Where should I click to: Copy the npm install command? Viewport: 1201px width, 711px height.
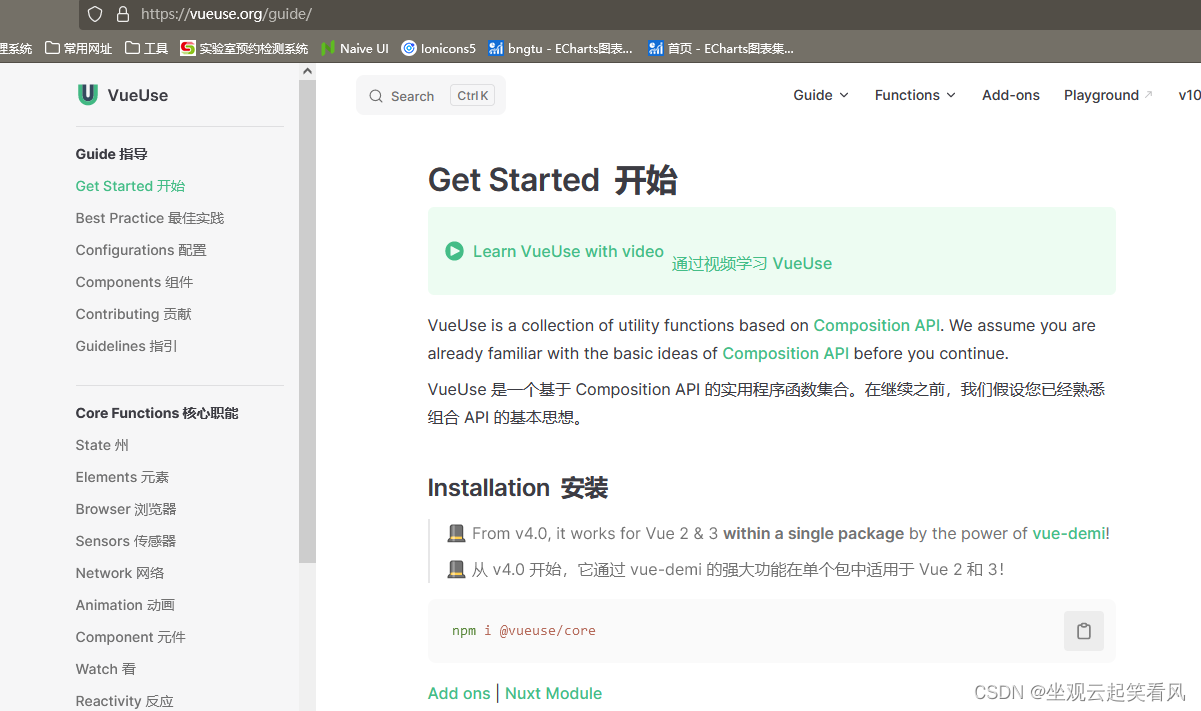click(x=1083, y=631)
